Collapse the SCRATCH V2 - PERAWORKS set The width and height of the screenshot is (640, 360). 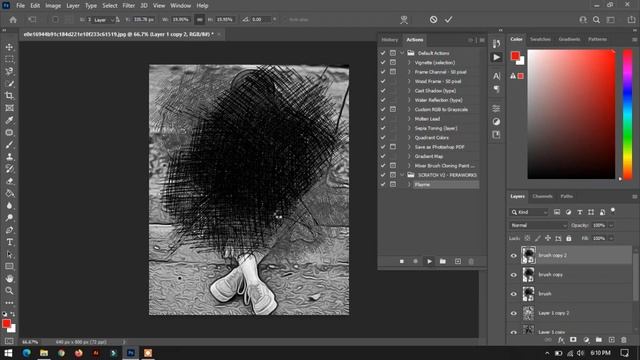pyautogui.click(x=402, y=175)
